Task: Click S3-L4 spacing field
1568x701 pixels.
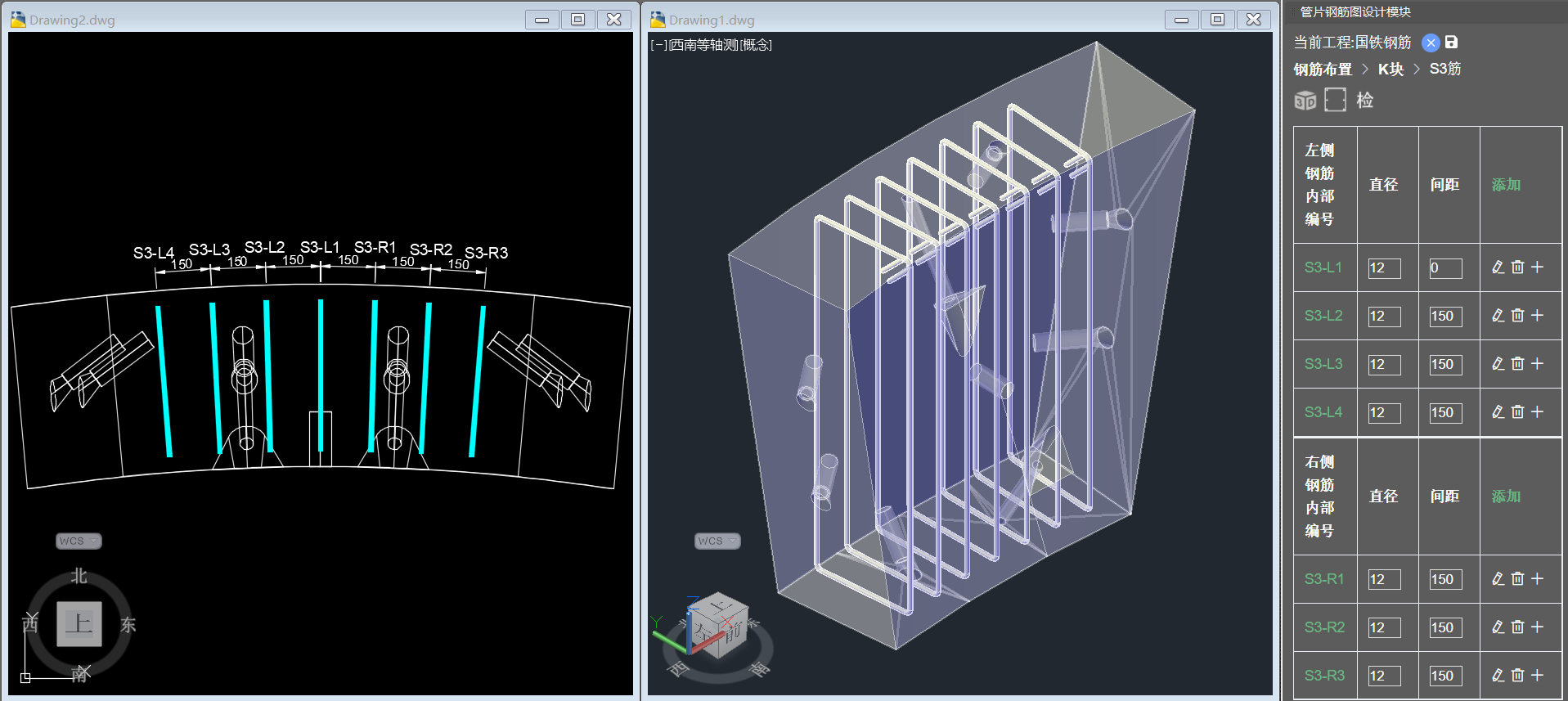Action: click(x=1445, y=413)
